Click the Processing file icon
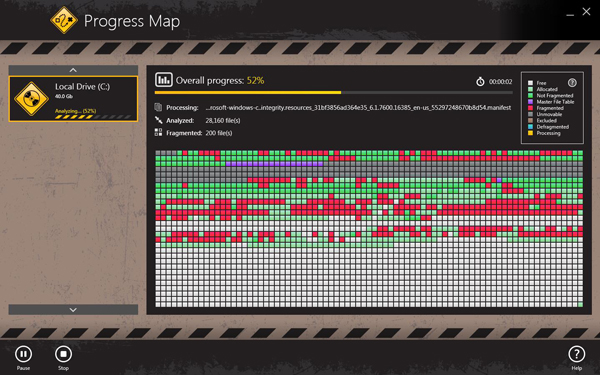Viewport: 600px width, 375px height. (158, 108)
